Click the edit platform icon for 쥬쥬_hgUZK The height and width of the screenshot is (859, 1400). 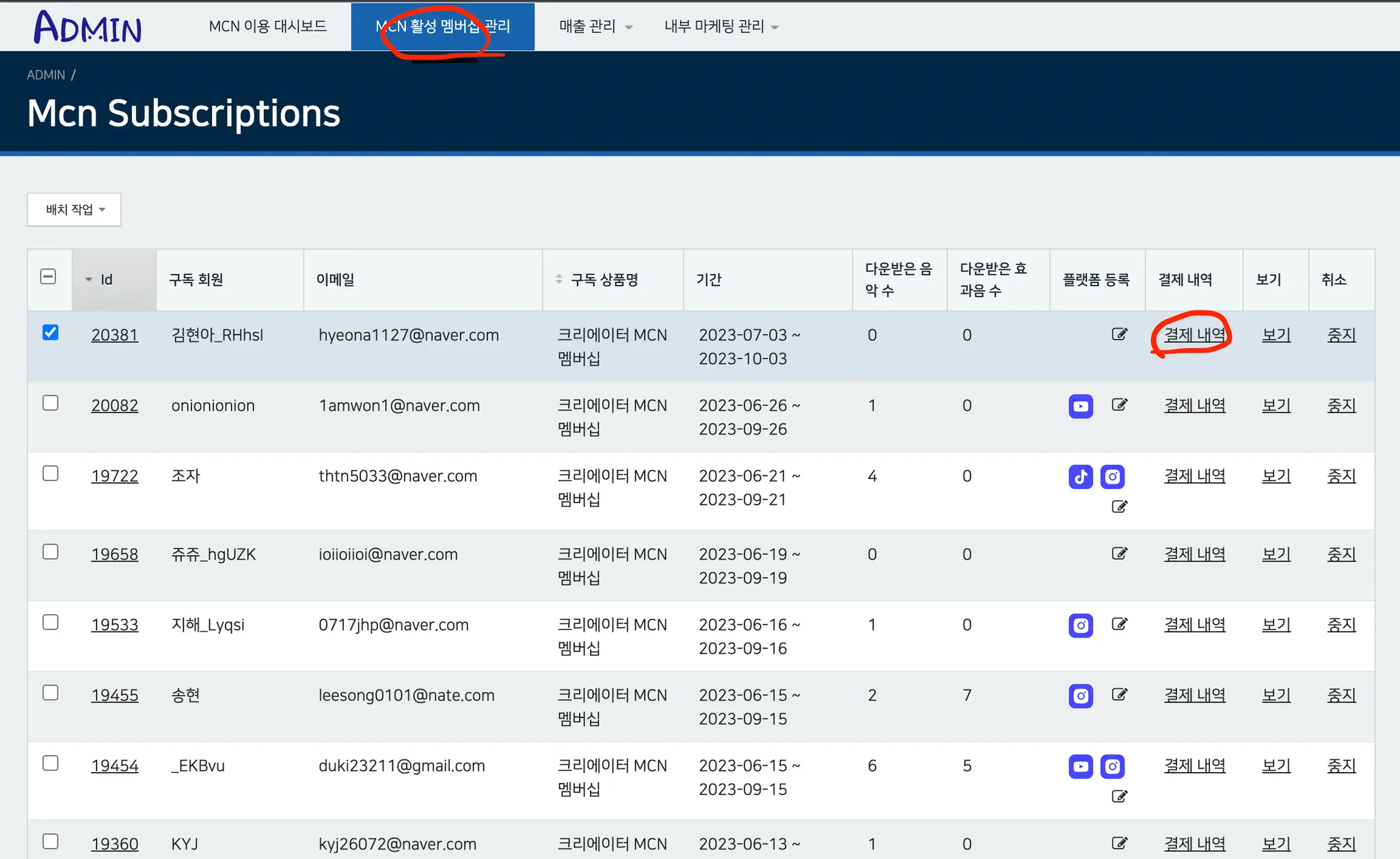1119,554
